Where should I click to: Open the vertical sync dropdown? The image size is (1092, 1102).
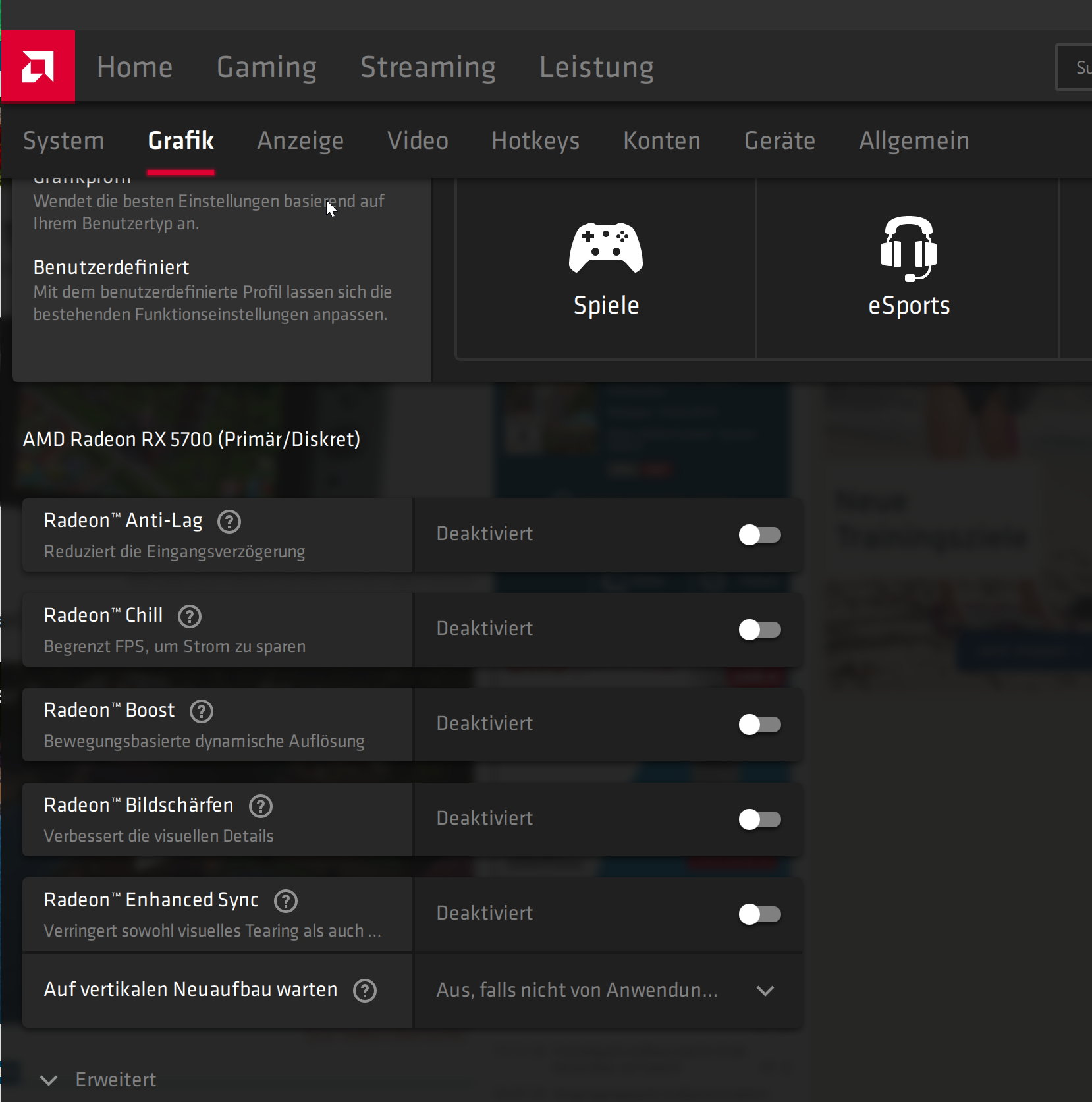click(x=607, y=991)
